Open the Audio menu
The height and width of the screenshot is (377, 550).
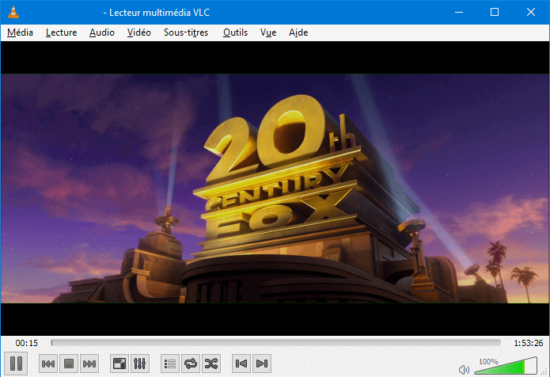(x=102, y=33)
